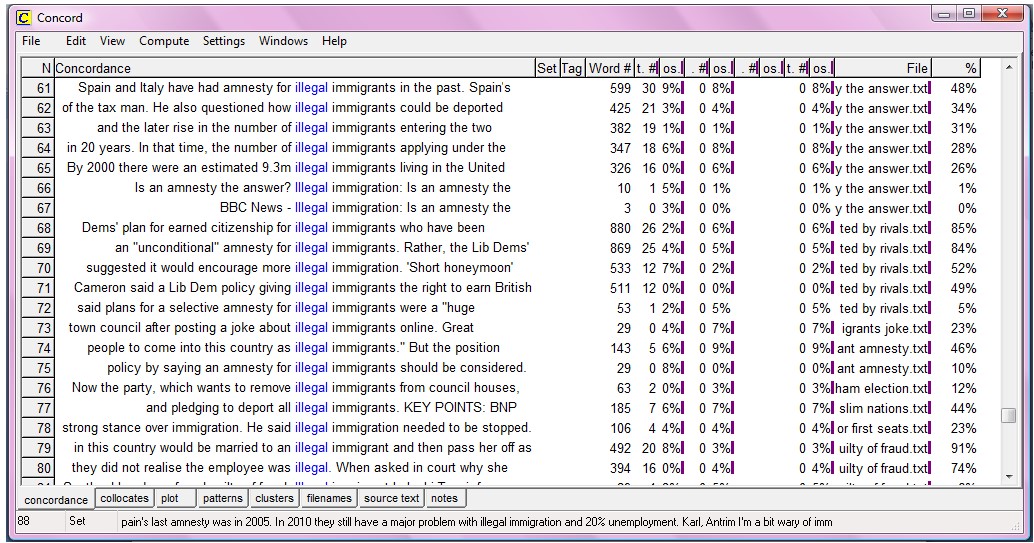Click the Concord app icon in title bar
This screenshot has width=1034, height=543.
(x=22, y=18)
